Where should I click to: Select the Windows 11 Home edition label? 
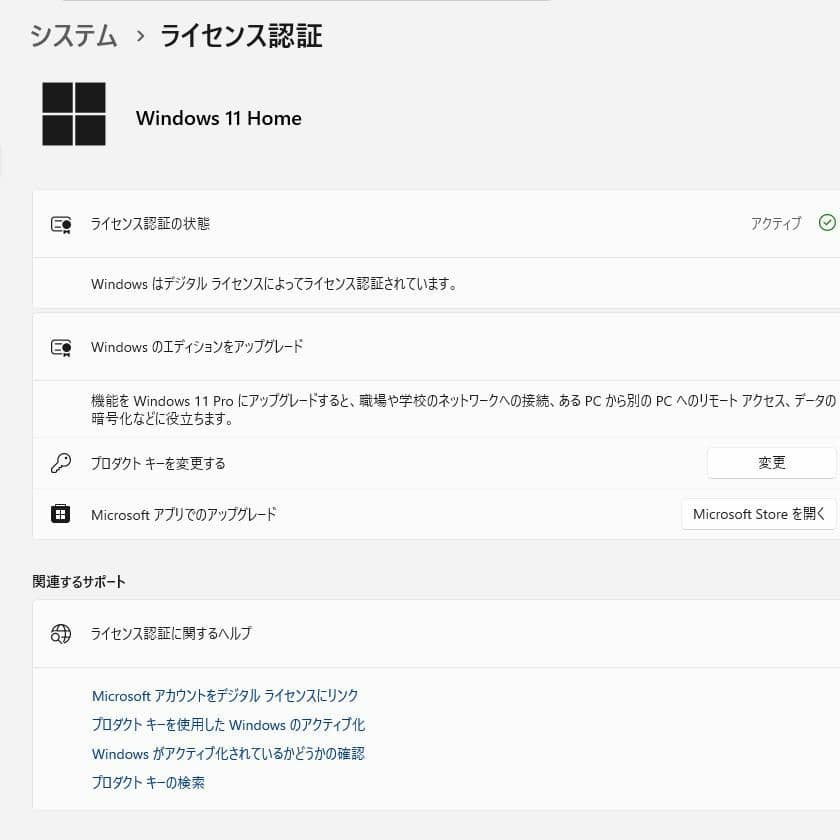(219, 118)
